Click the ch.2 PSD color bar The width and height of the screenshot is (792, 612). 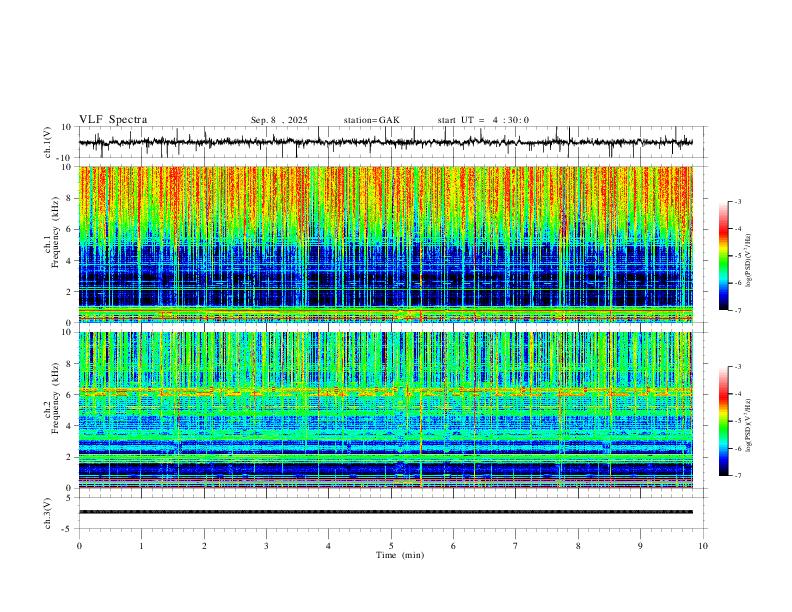click(x=724, y=421)
